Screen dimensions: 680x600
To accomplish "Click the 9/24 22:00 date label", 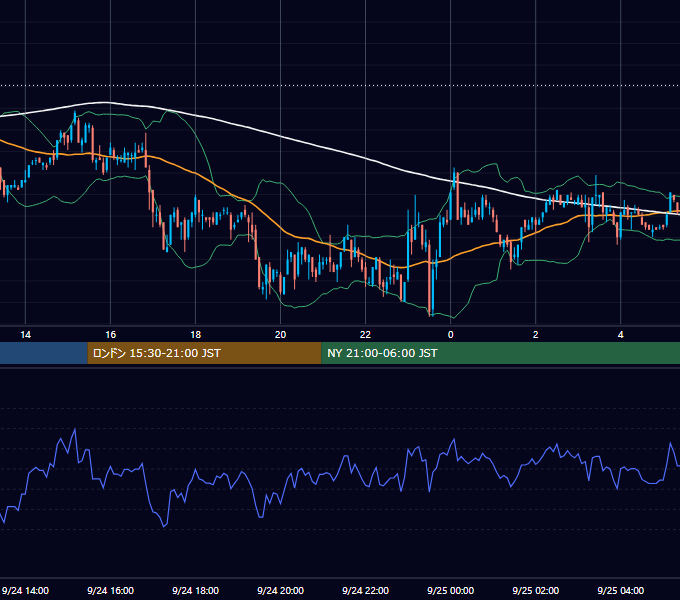I will 366,590.
